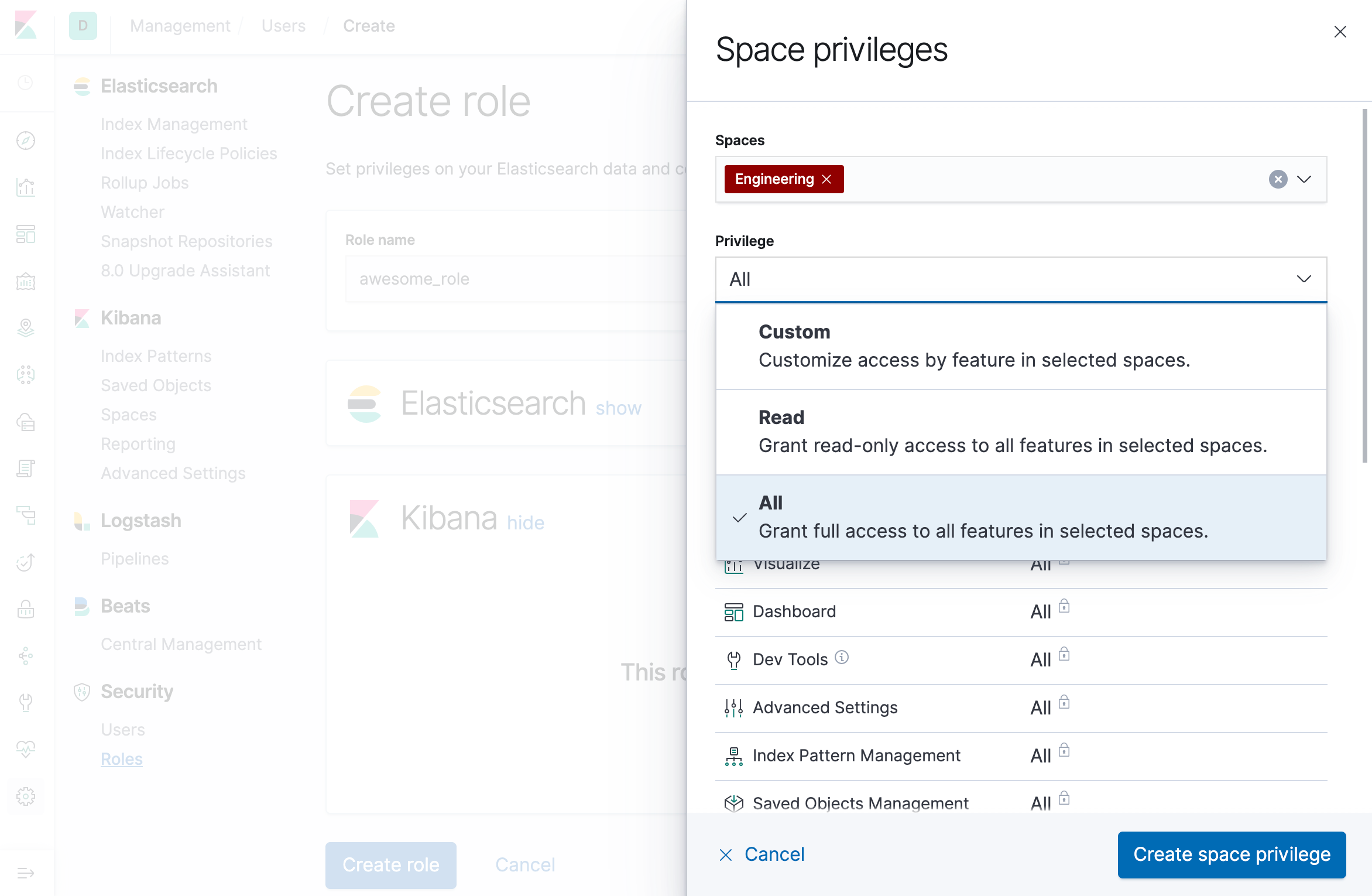
Task: Click the Advanced Settings sliders icon
Action: (733, 708)
